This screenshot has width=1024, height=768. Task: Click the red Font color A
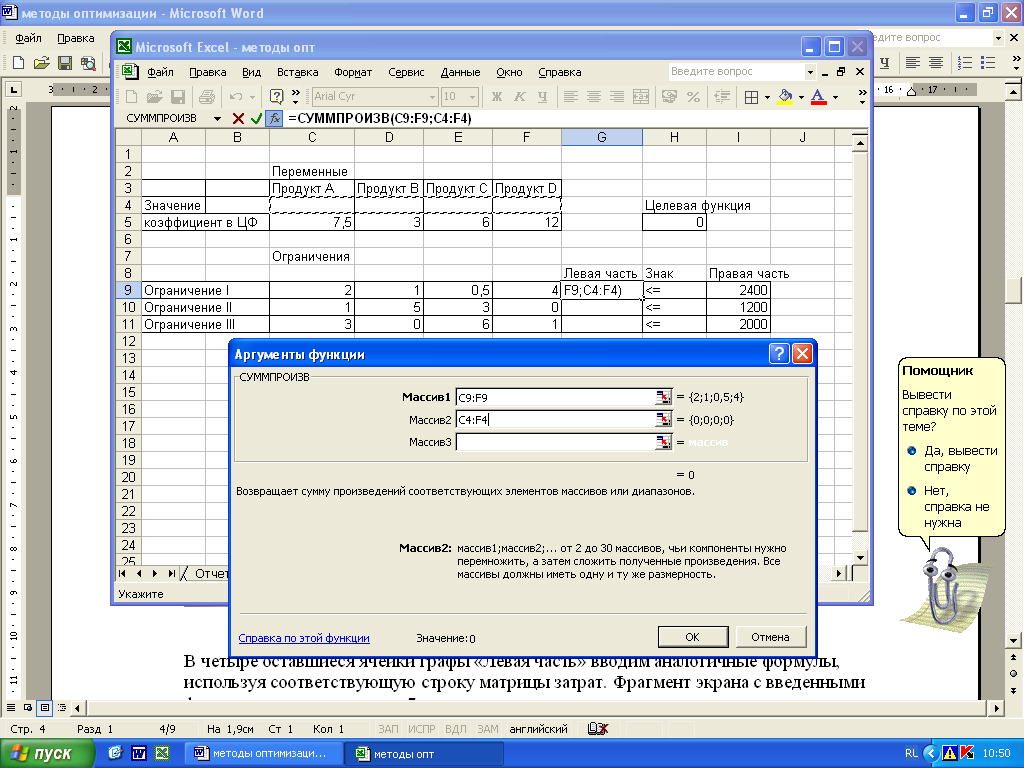818,97
